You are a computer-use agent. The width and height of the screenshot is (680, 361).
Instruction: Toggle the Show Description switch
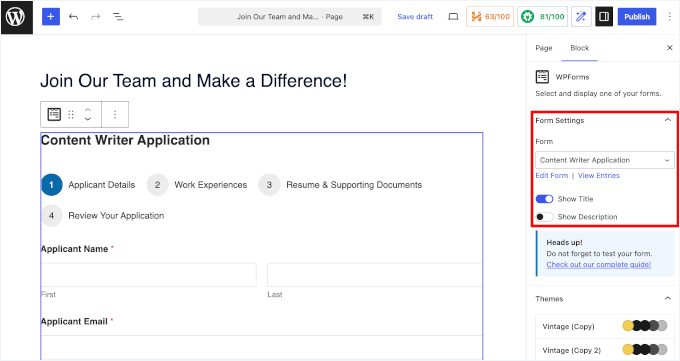click(x=544, y=217)
